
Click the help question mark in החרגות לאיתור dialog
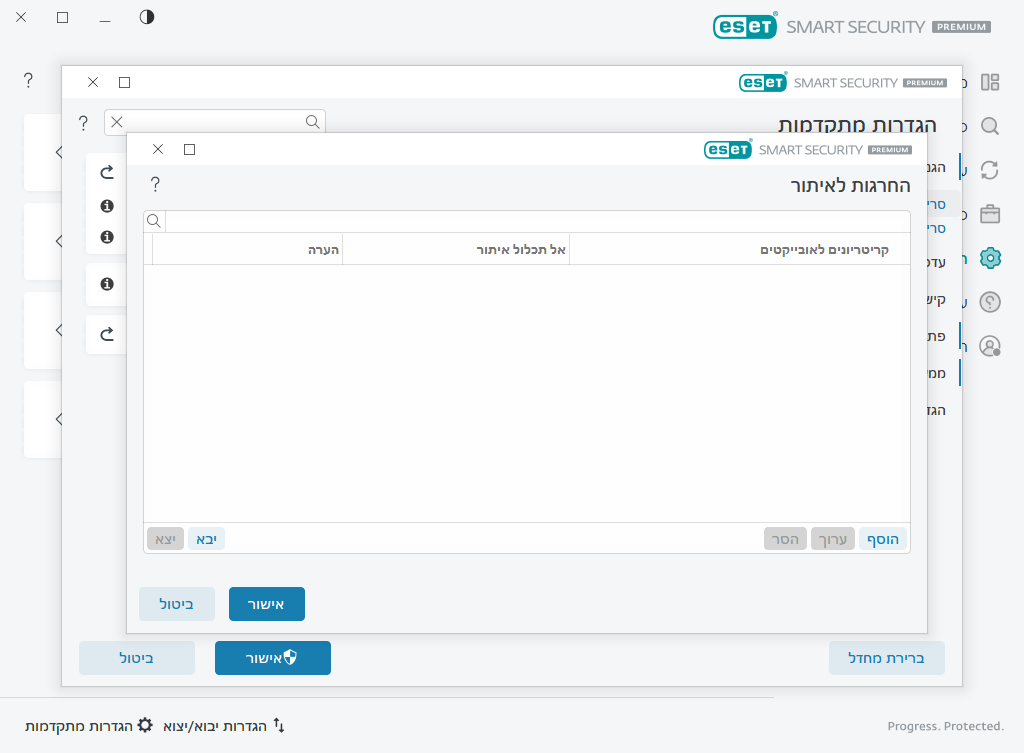point(155,184)
